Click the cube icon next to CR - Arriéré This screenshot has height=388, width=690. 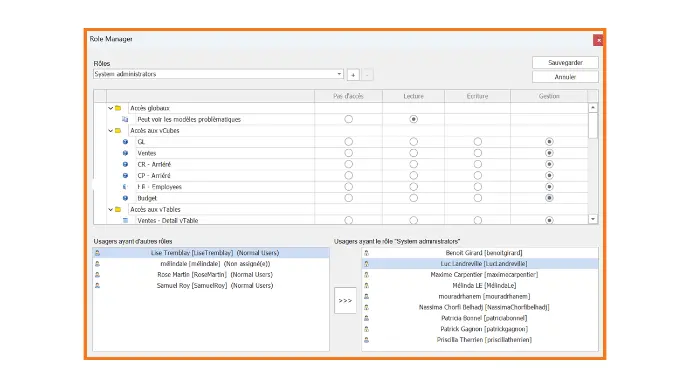125,164
